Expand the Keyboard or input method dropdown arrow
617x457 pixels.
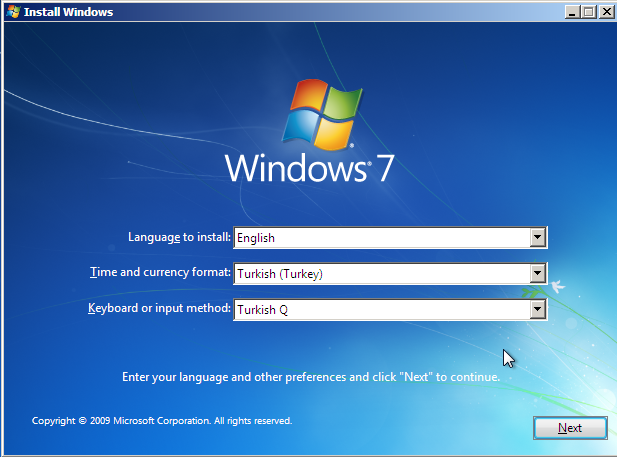click(x=537, y=309)
